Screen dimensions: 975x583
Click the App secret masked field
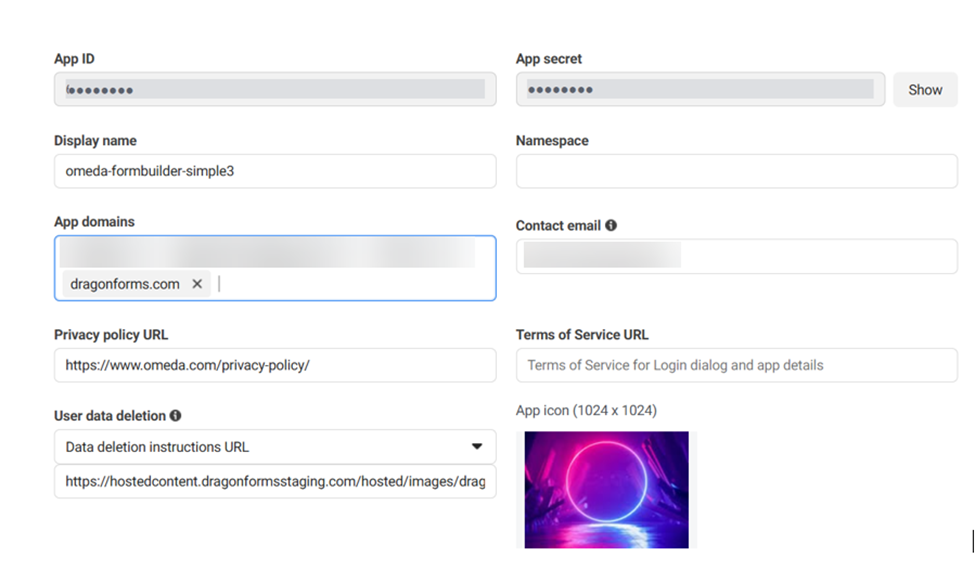coord(700,89)
